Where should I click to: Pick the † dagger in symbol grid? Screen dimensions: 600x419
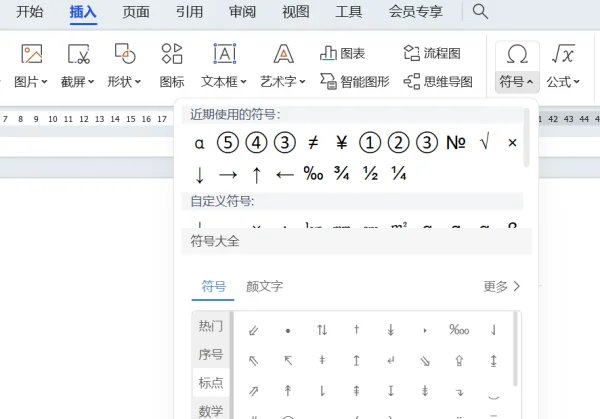356,329
